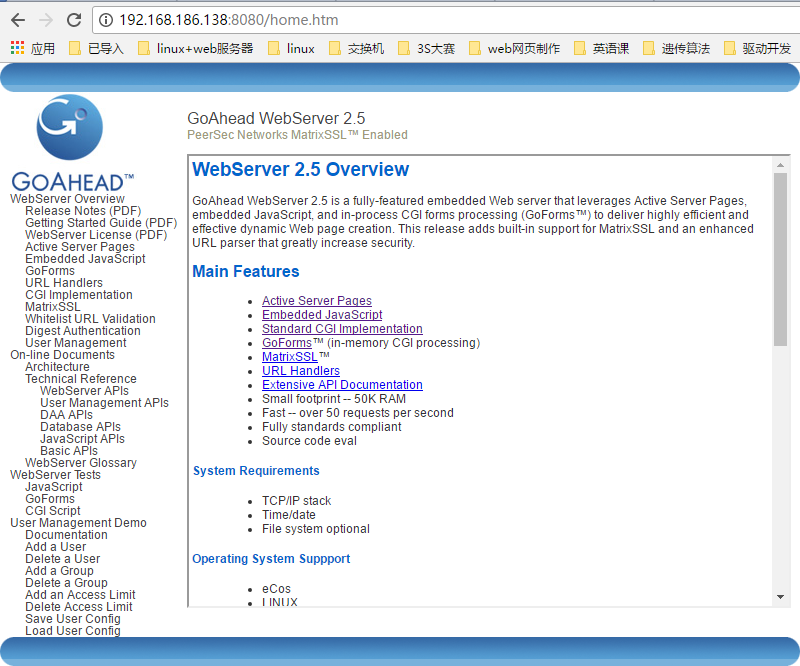The width and height of the screenshot is (800, 666).
Task: Open the 3S大赛 bookmark folder
Action: (x=426, y=48)
